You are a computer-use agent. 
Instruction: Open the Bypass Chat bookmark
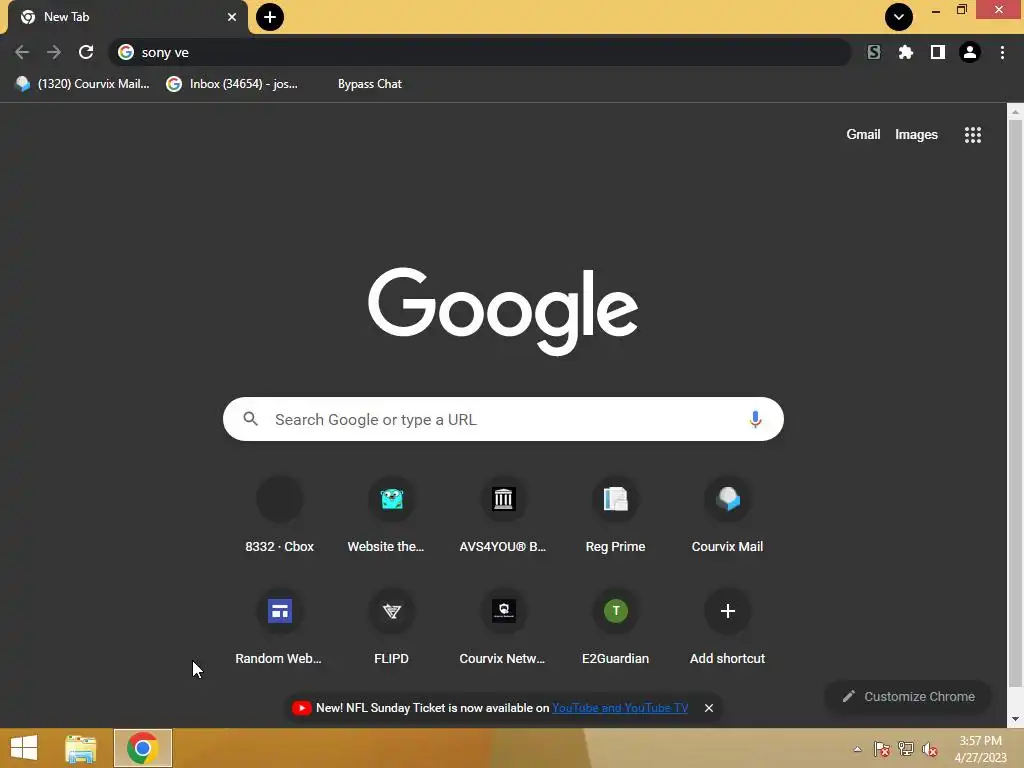pyautogui.click(x=370, y=84)
